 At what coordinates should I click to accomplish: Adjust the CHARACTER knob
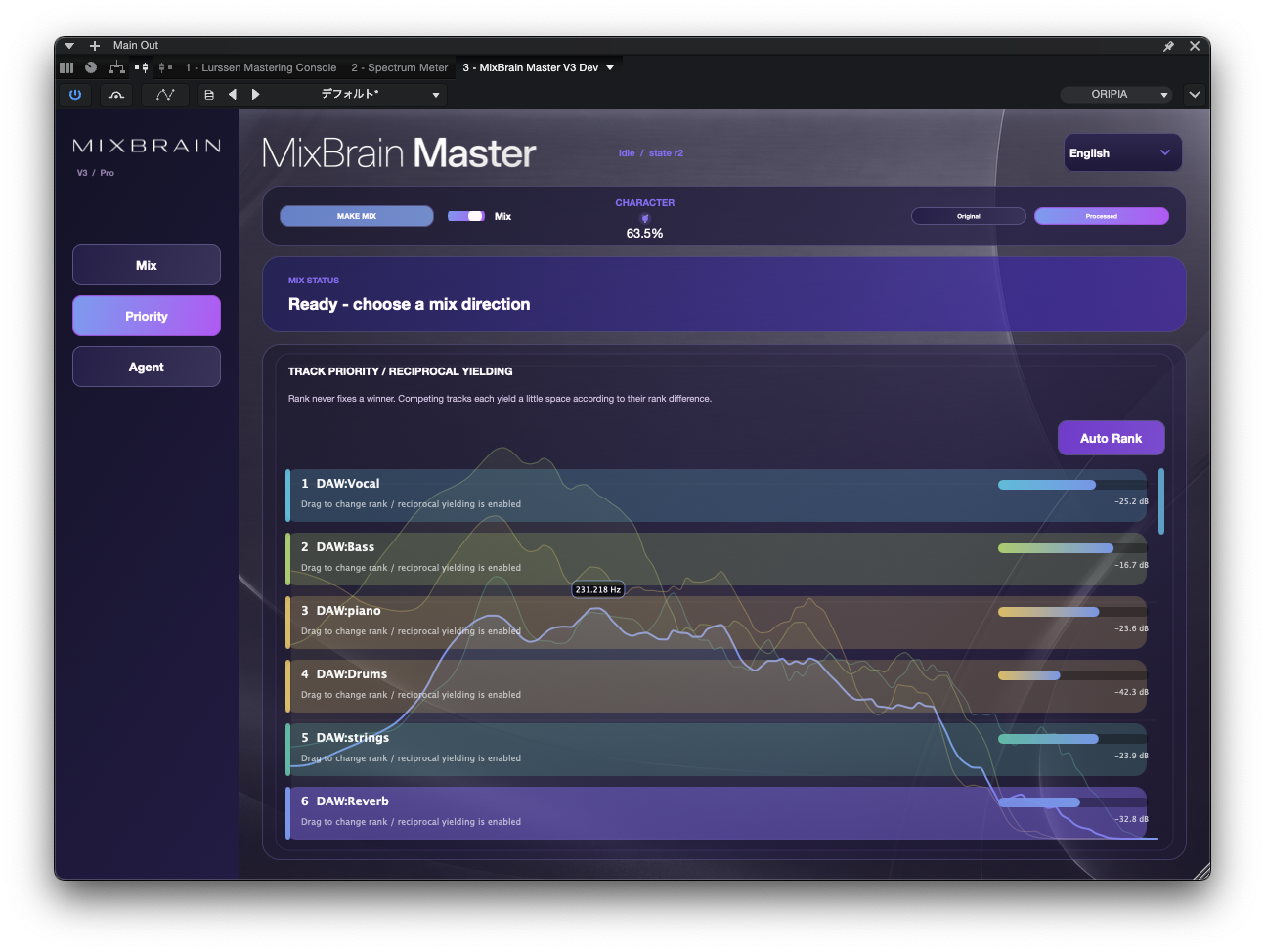pyautogui.click(x=644, y=218)
